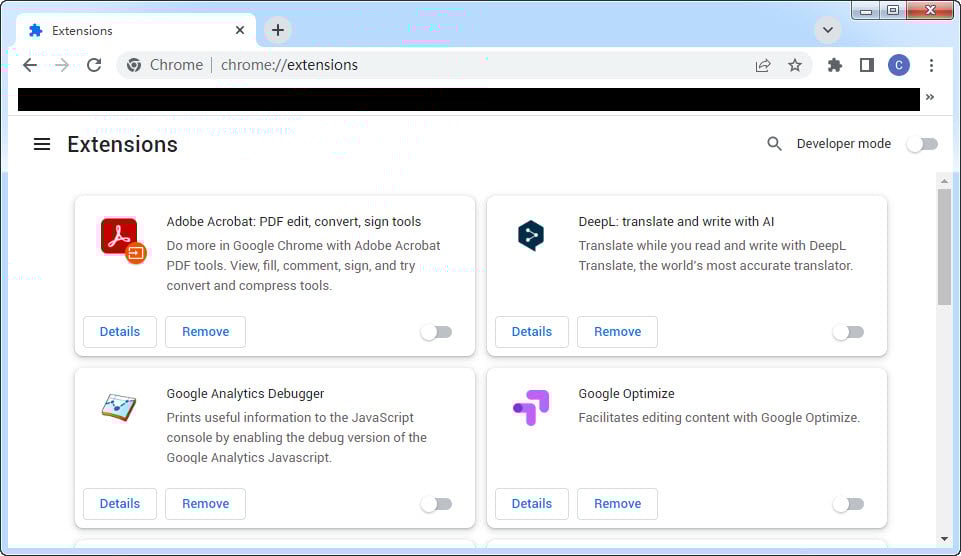This screenshot has height=556, width=961.
Task: Click the scrollbar up arrow
Action: [944, 181]
